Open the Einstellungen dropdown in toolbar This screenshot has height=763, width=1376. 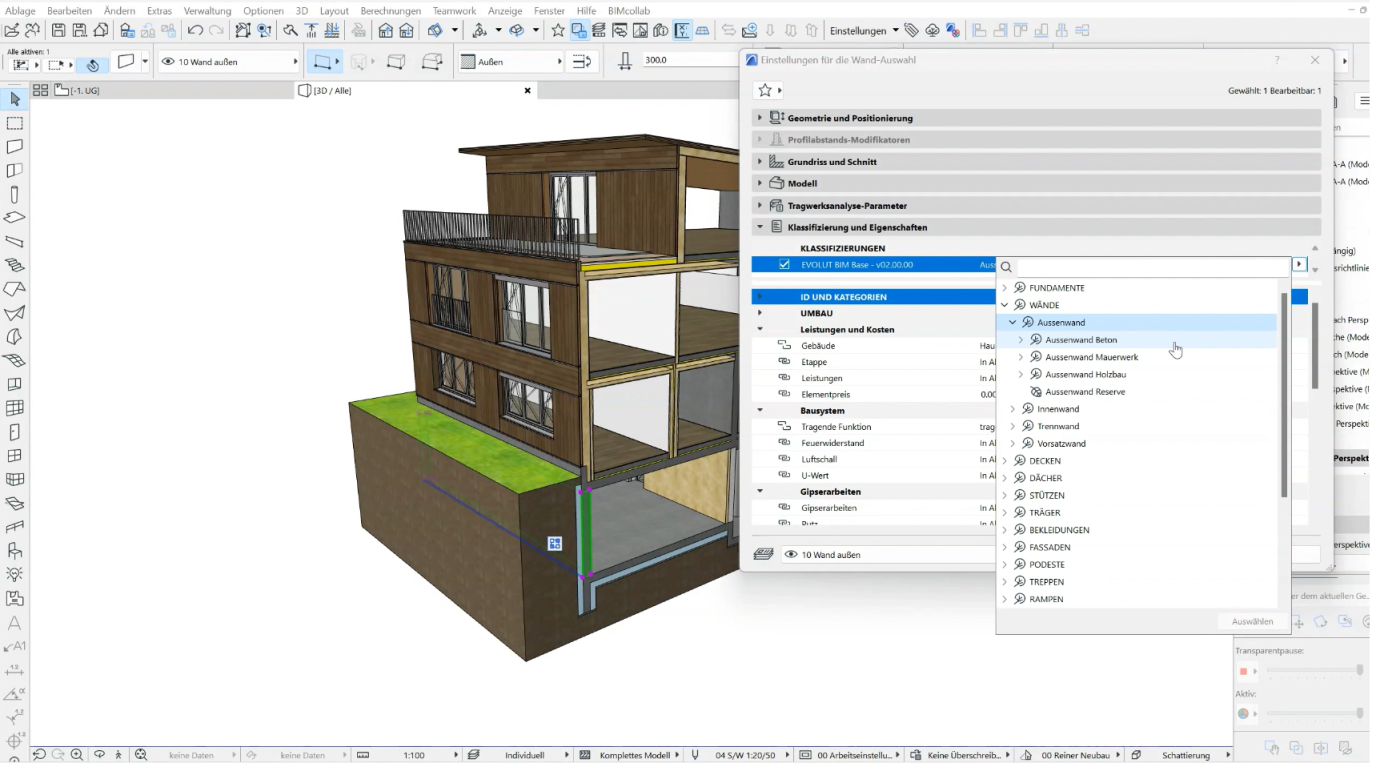click(865, 31)
